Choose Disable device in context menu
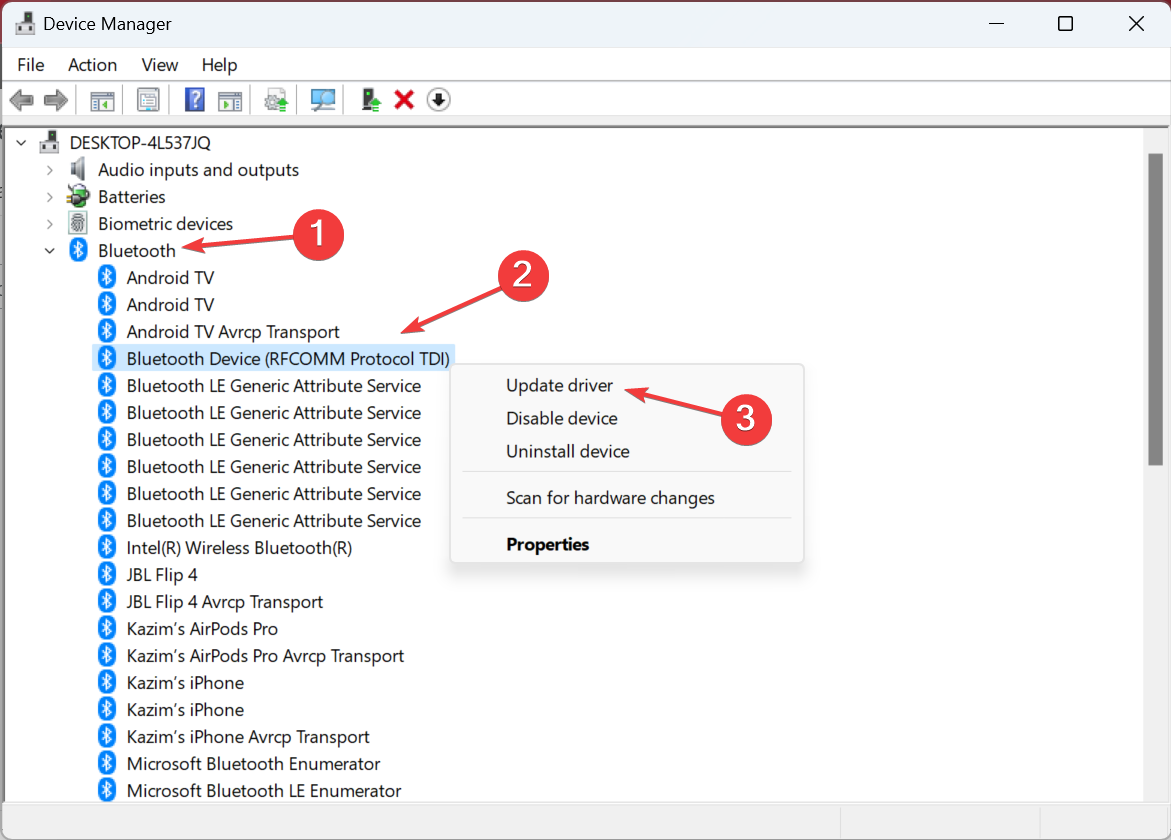 [x=562, y=418]
